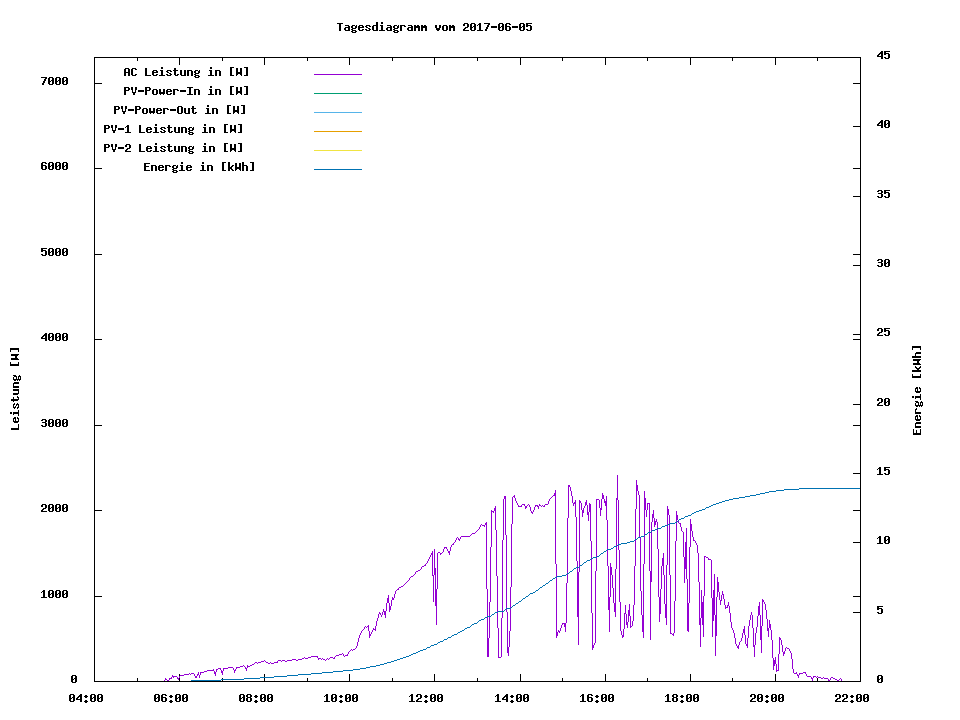The width and height of the screenshot is (960, 720).
Task: Select the PV-Power-In legend label
Action: tap(186, 91)
